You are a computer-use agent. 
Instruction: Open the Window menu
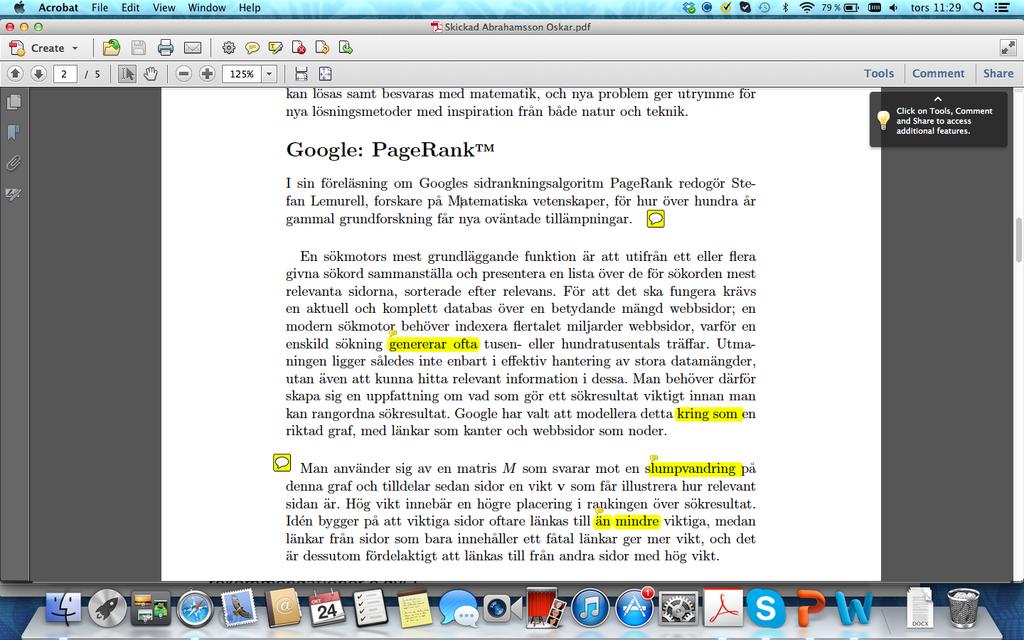coord(206,8)
